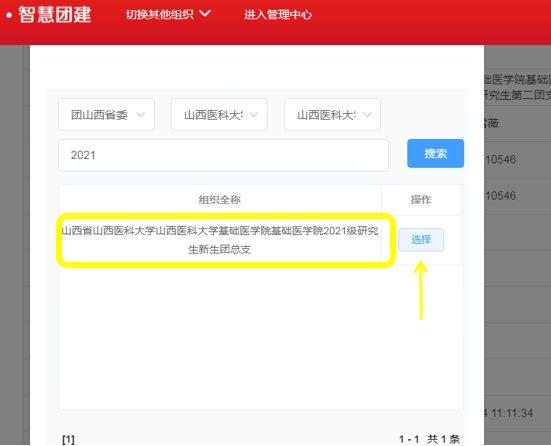Click the 组织全称 column header
Image resolution: width=551 pixels, height=446 pixels.
coord(220,200)
